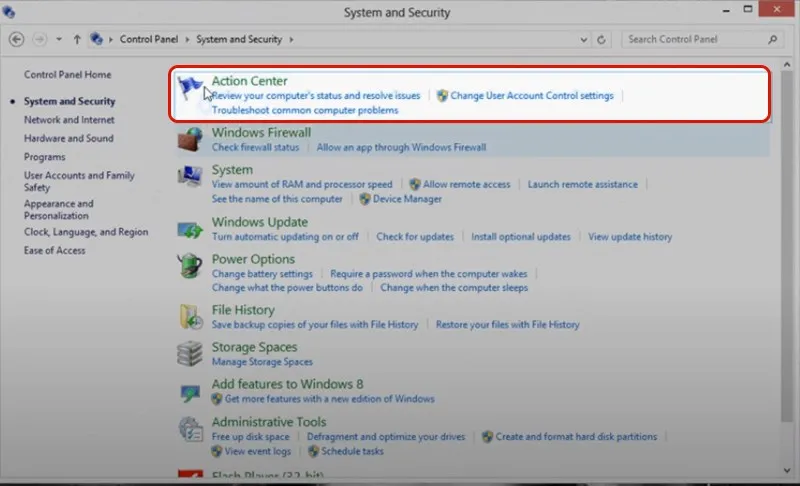Go up one level with Up arrow
Screen dimensions: 800x486
click(77, 40)
